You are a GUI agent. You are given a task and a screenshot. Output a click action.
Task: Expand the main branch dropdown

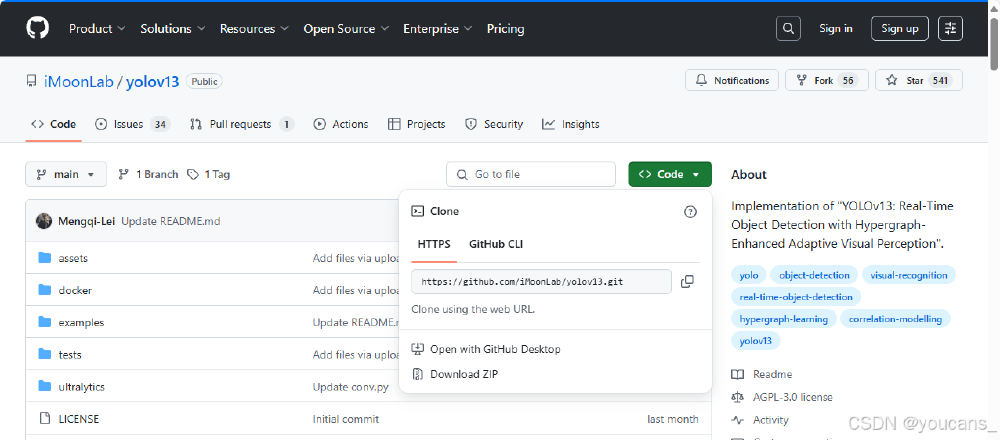tap(66, 174)
